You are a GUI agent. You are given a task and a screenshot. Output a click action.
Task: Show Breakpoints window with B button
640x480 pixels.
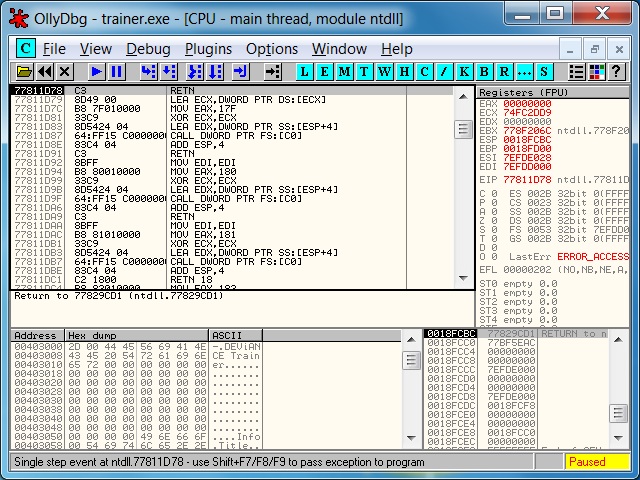[x=484, y=71]
